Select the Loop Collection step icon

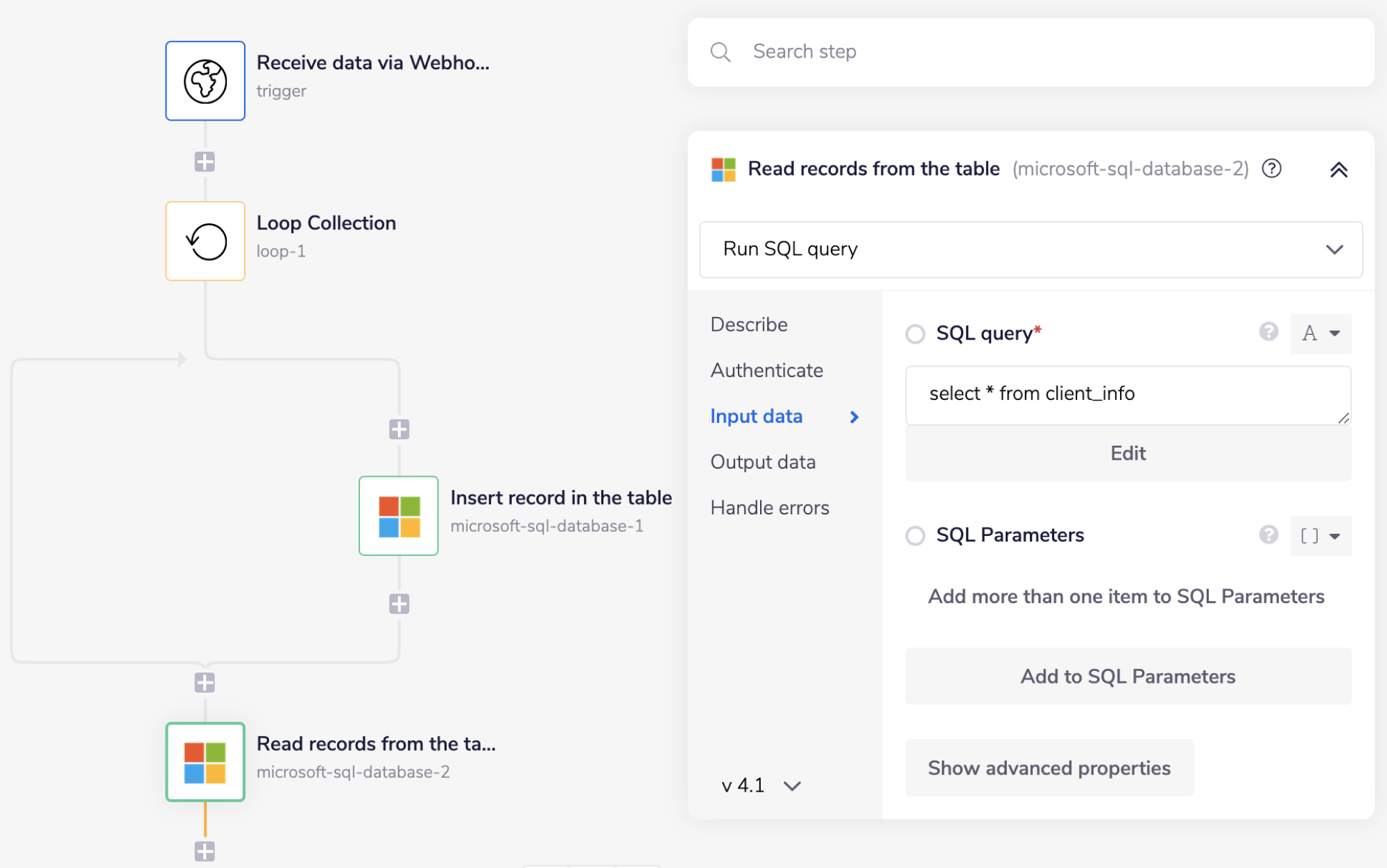coord(205,241)
